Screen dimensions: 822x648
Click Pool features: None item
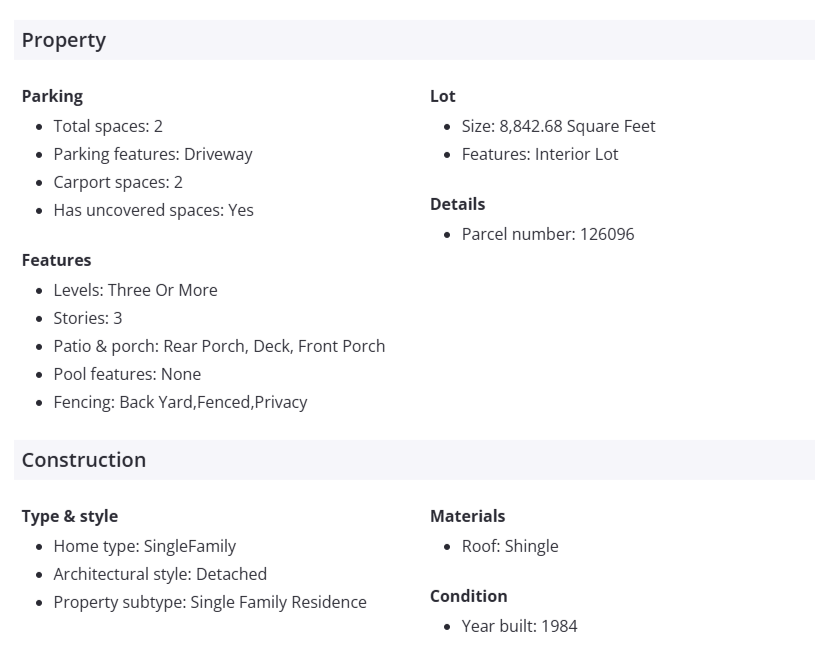coord(127,374)
